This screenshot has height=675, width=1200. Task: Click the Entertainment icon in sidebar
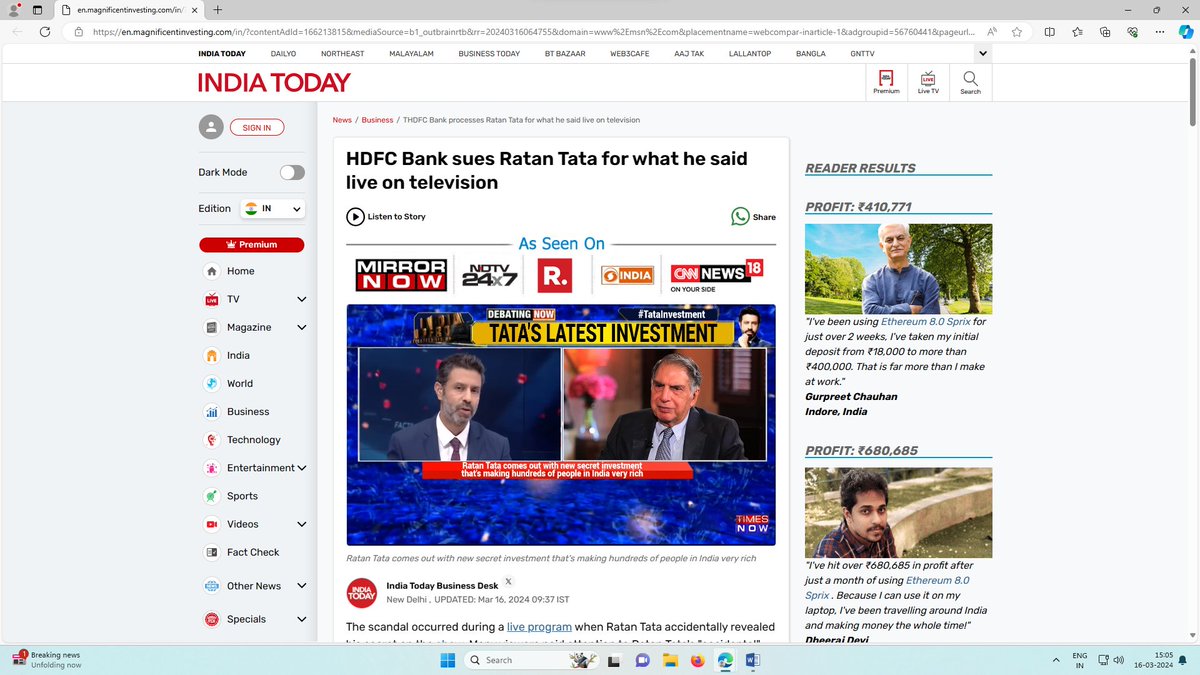(211, 468)
